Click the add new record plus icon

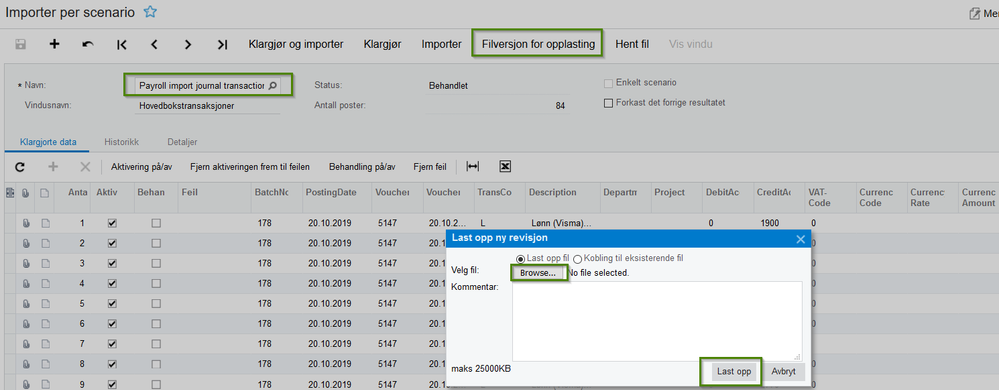coord(55,44)
